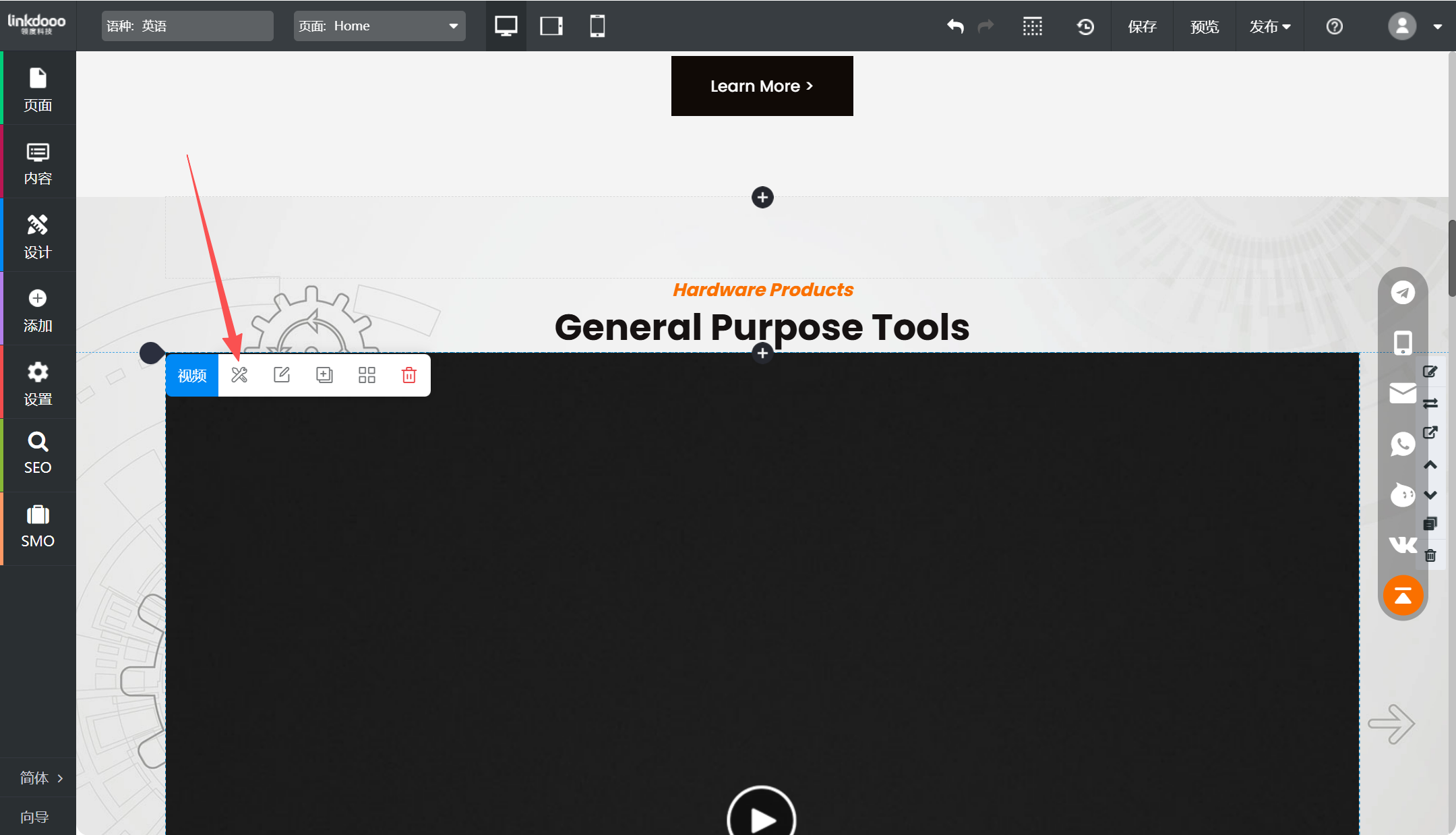1456x835 pixels.
Task: Toggle the dotted grid guides icon
Action: click(x=1032, y=26)
